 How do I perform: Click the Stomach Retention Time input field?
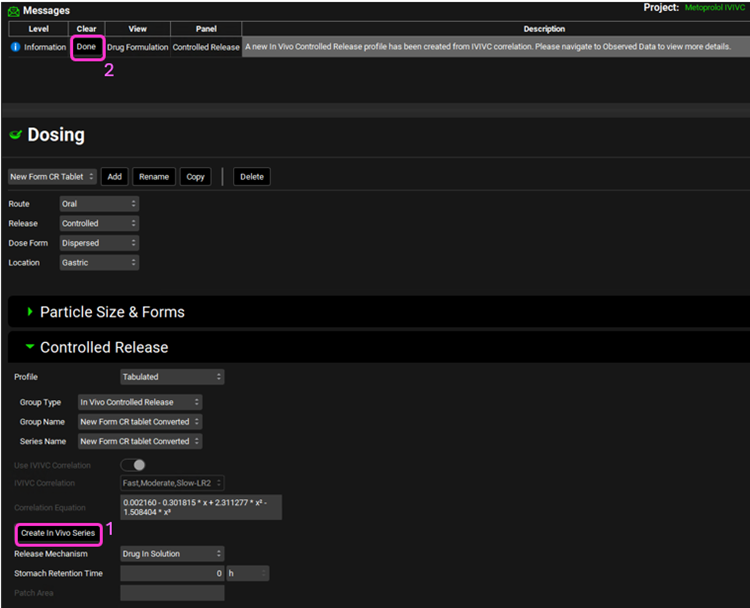point(172,573)
